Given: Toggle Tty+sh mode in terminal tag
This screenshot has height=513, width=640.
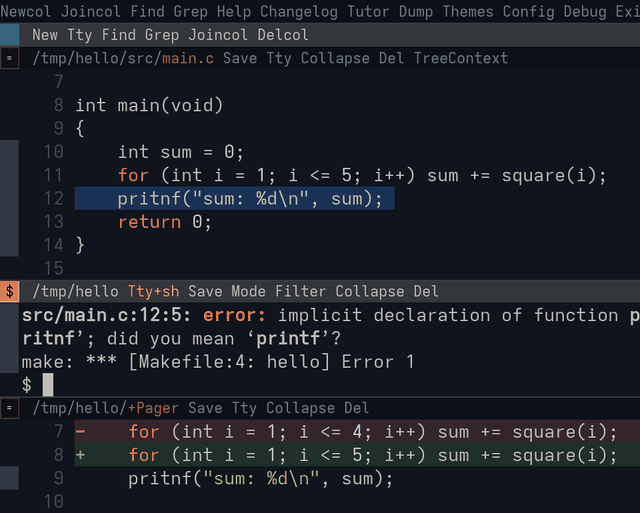Looking at the screenshot, I should 153,291.
